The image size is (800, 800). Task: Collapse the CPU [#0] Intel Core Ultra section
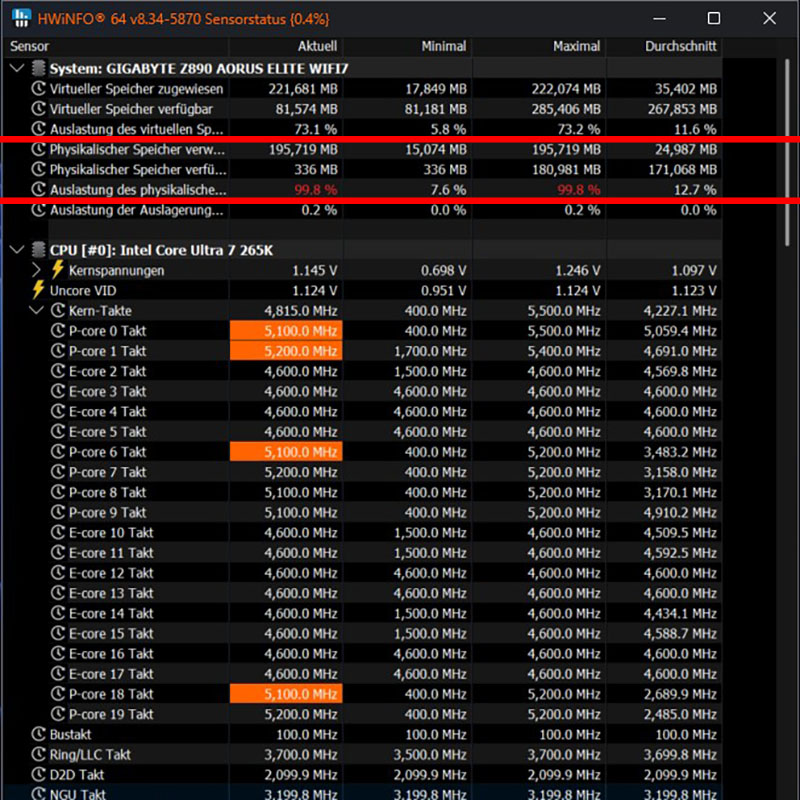tap(17, 249)
